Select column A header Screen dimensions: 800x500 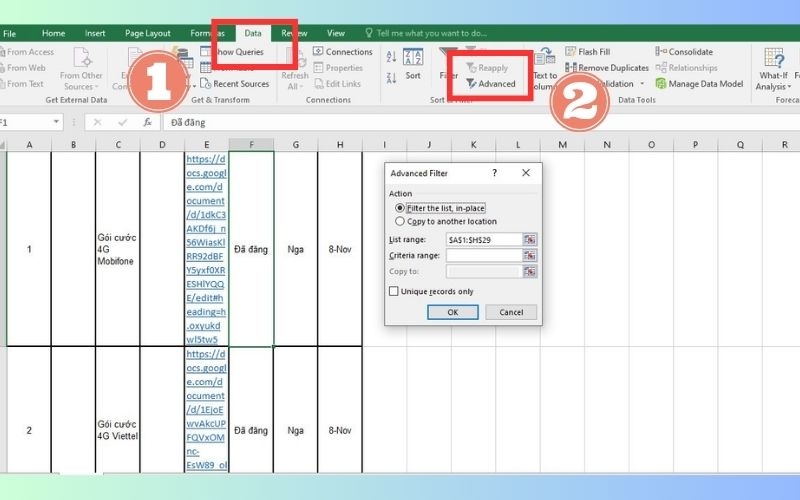(x=29, y=145)
